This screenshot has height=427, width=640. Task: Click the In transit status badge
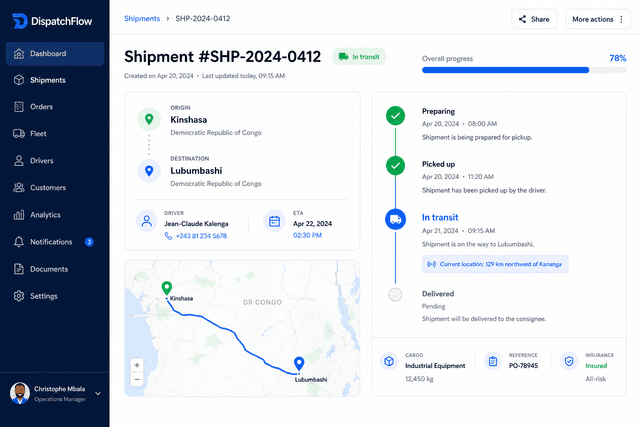point(359,57)
